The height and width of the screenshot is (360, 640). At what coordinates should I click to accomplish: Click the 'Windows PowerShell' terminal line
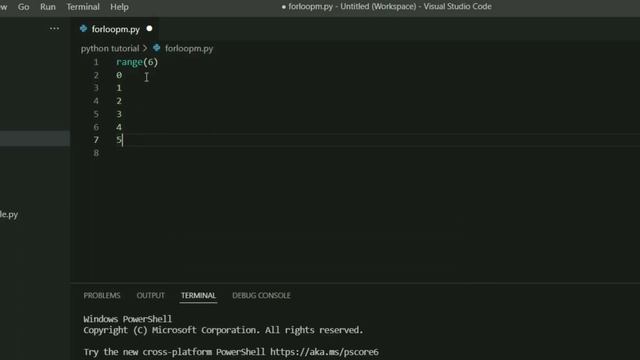[x=128, y=319]
